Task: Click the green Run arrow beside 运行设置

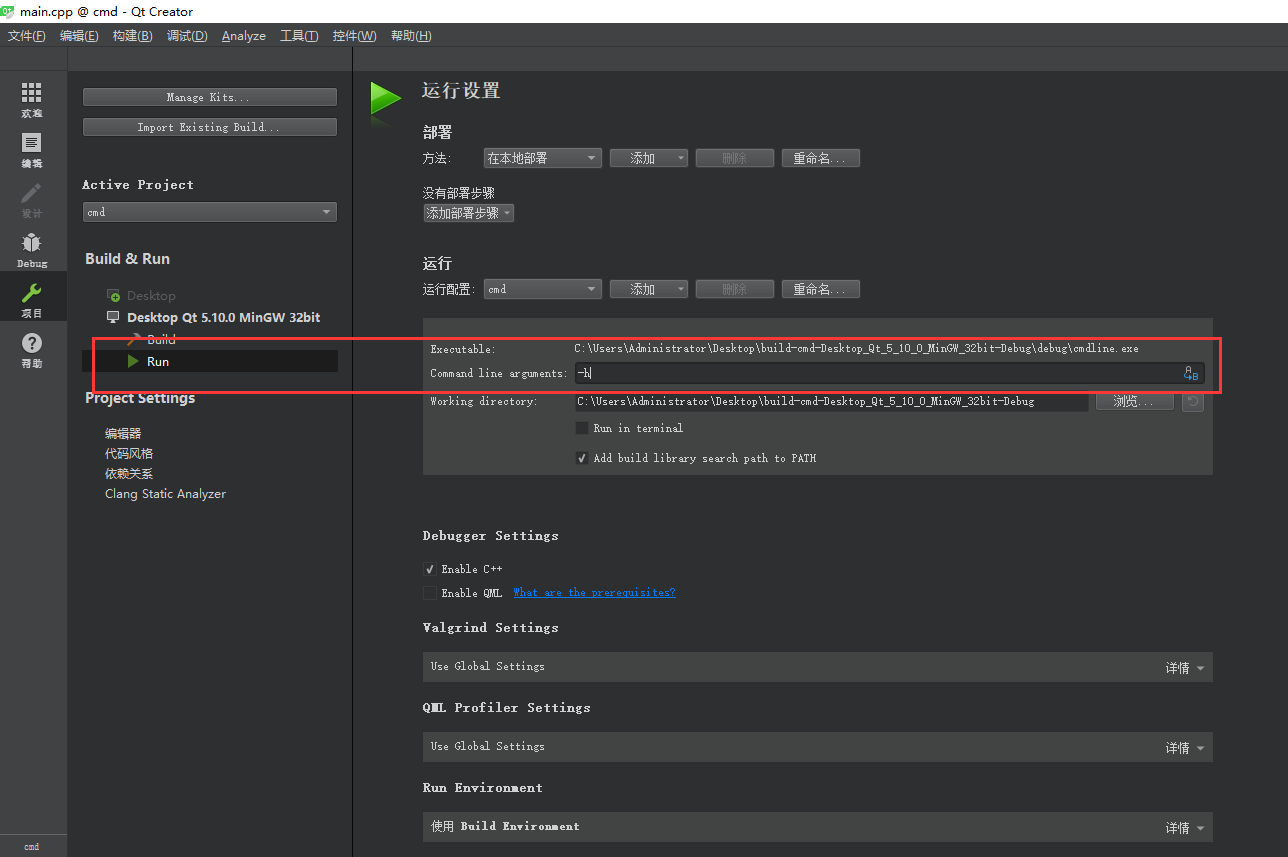Action: tap(386, 99)
